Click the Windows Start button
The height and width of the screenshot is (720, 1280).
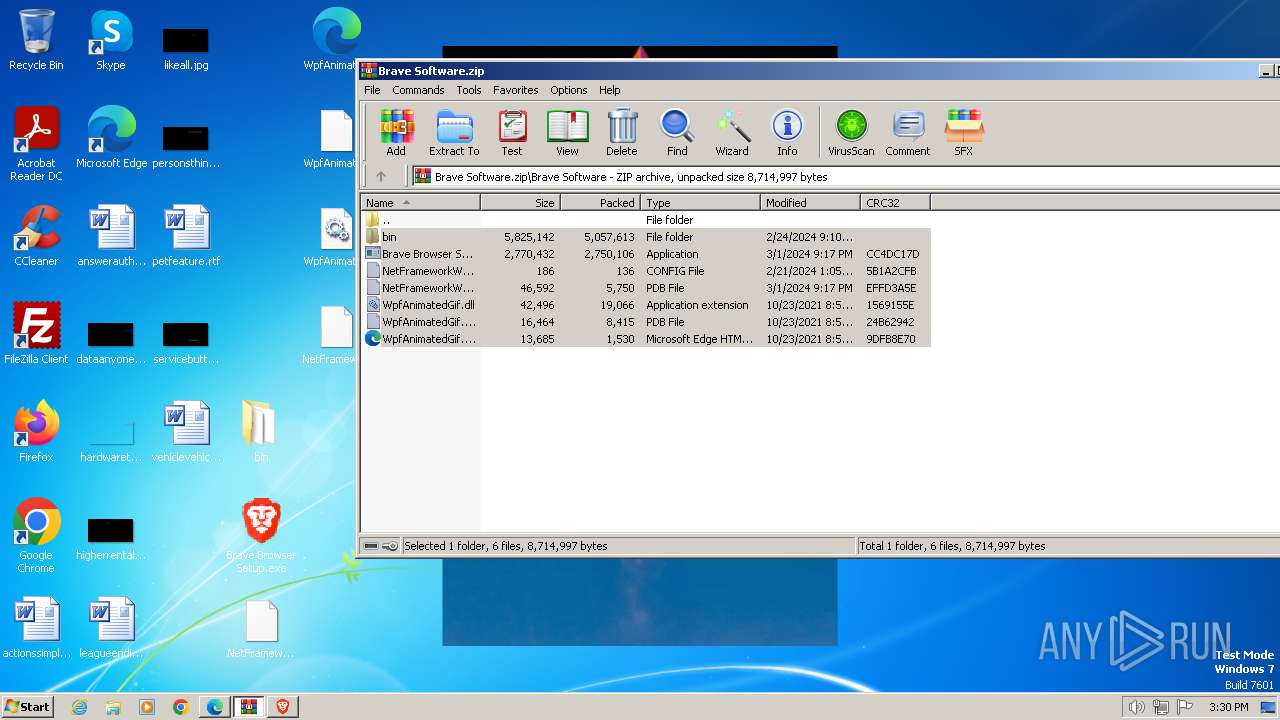(27, 706)
